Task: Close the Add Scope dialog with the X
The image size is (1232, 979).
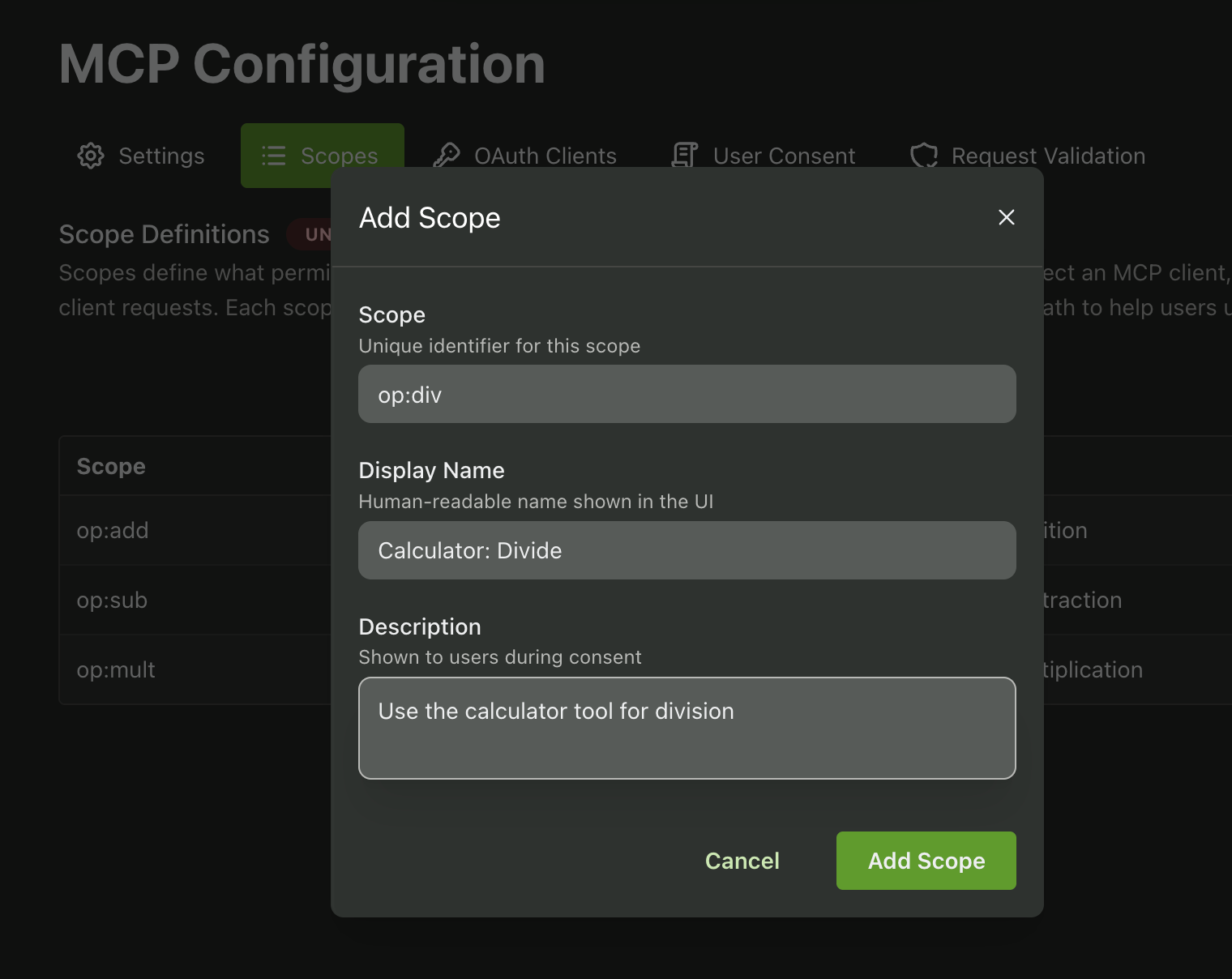Action: (1006, 217)
